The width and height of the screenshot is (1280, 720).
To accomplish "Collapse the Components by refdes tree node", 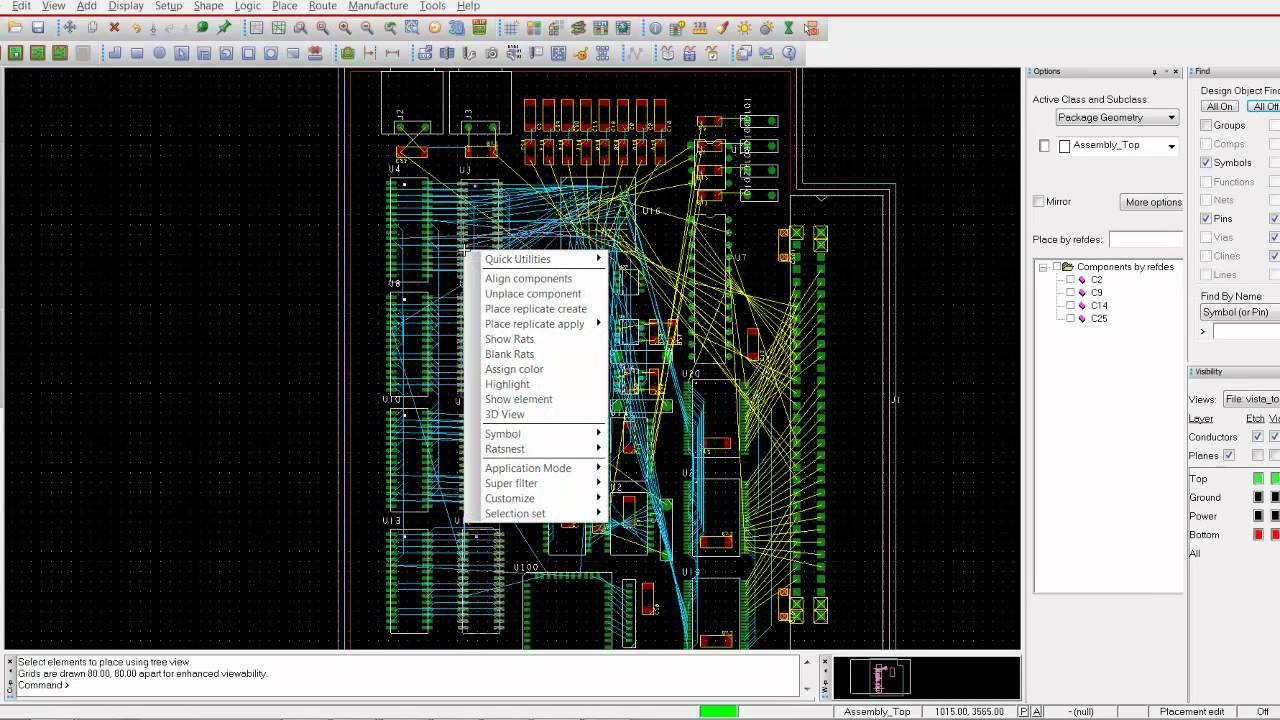I will click(x=1043, y=267).
